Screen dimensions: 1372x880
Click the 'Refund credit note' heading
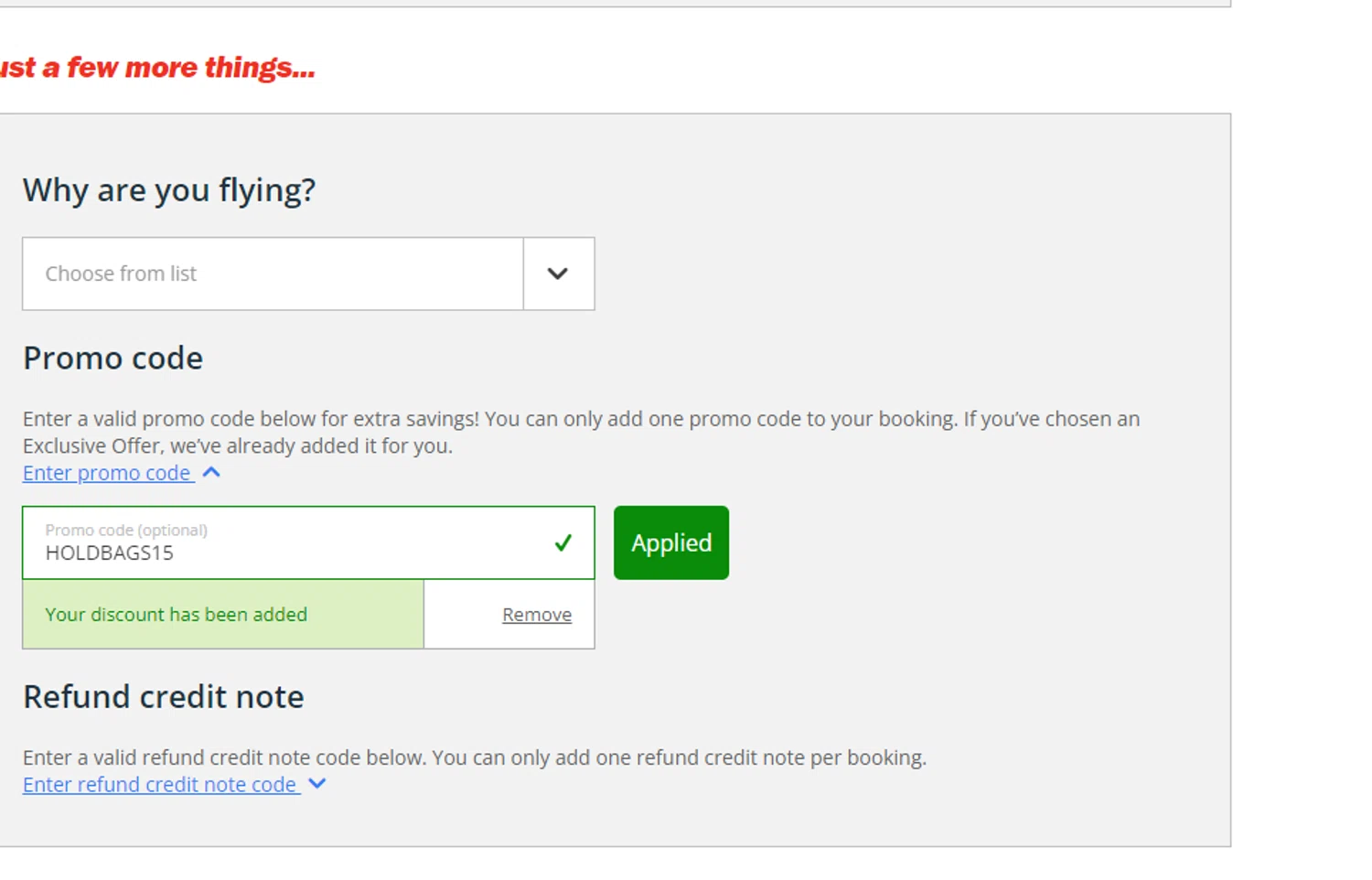(x=163, y=697)
